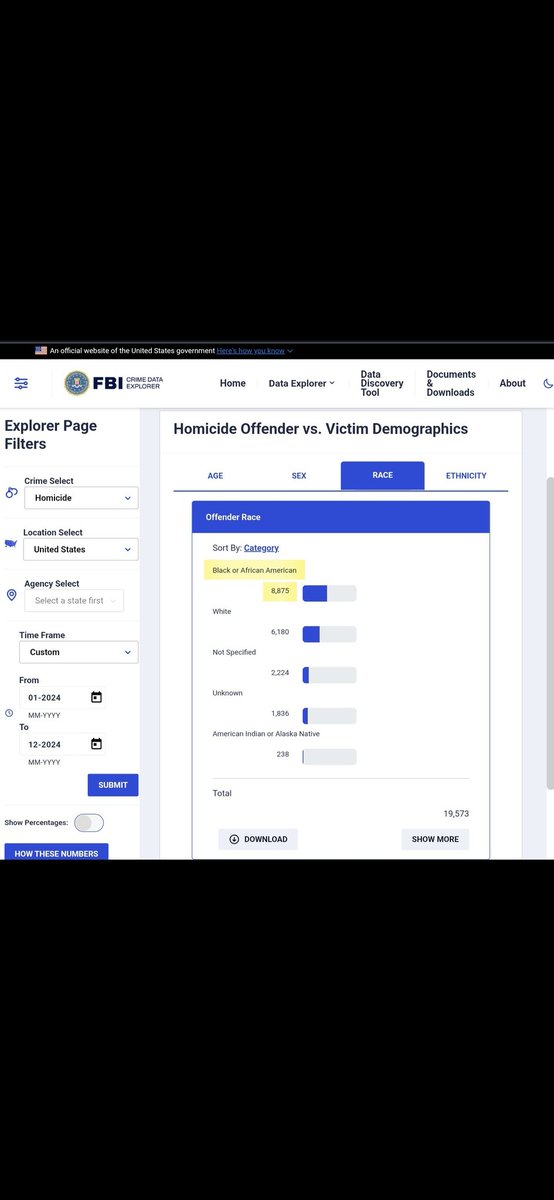
Task: Open the About page
Action: [x=513, y=383]
